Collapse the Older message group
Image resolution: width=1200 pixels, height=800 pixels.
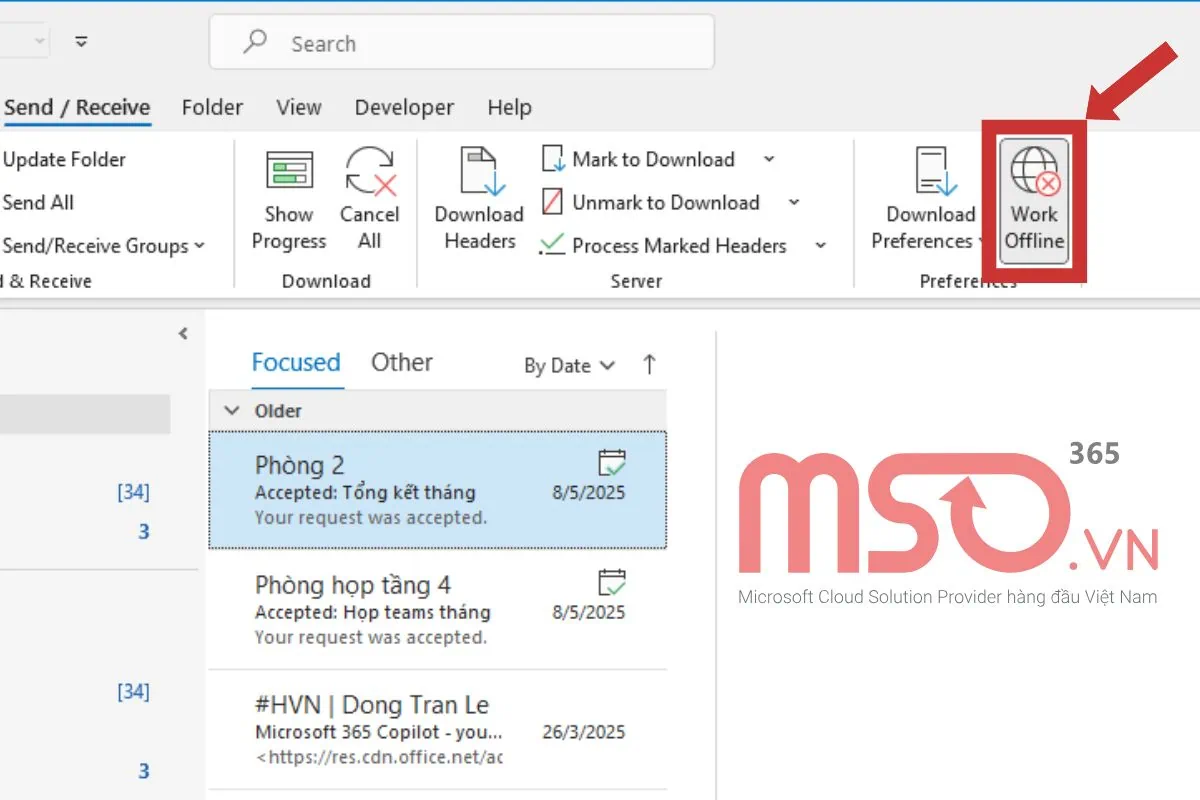tap(232, 410)
